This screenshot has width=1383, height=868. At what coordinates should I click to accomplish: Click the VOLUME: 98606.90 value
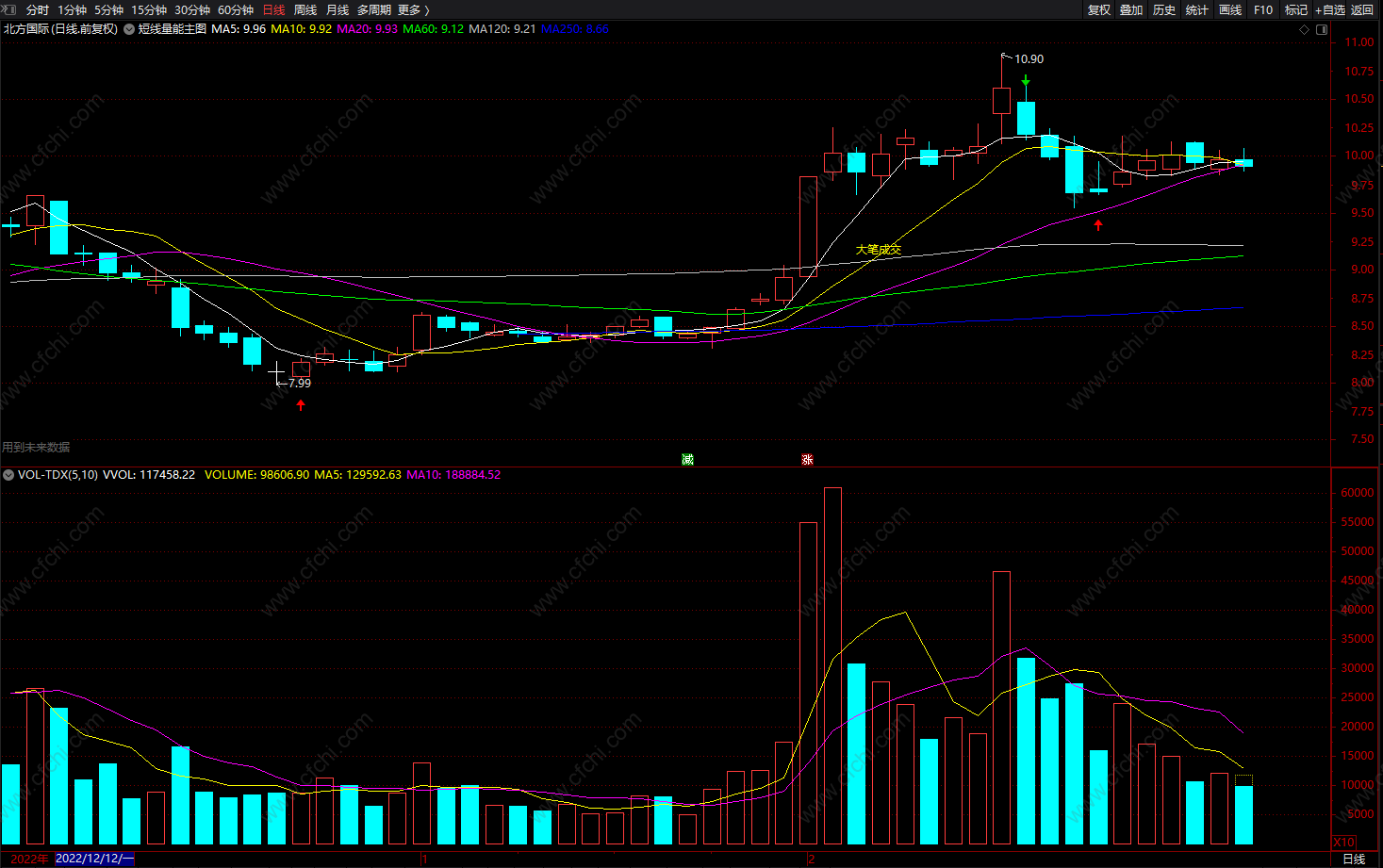[256, 475]
